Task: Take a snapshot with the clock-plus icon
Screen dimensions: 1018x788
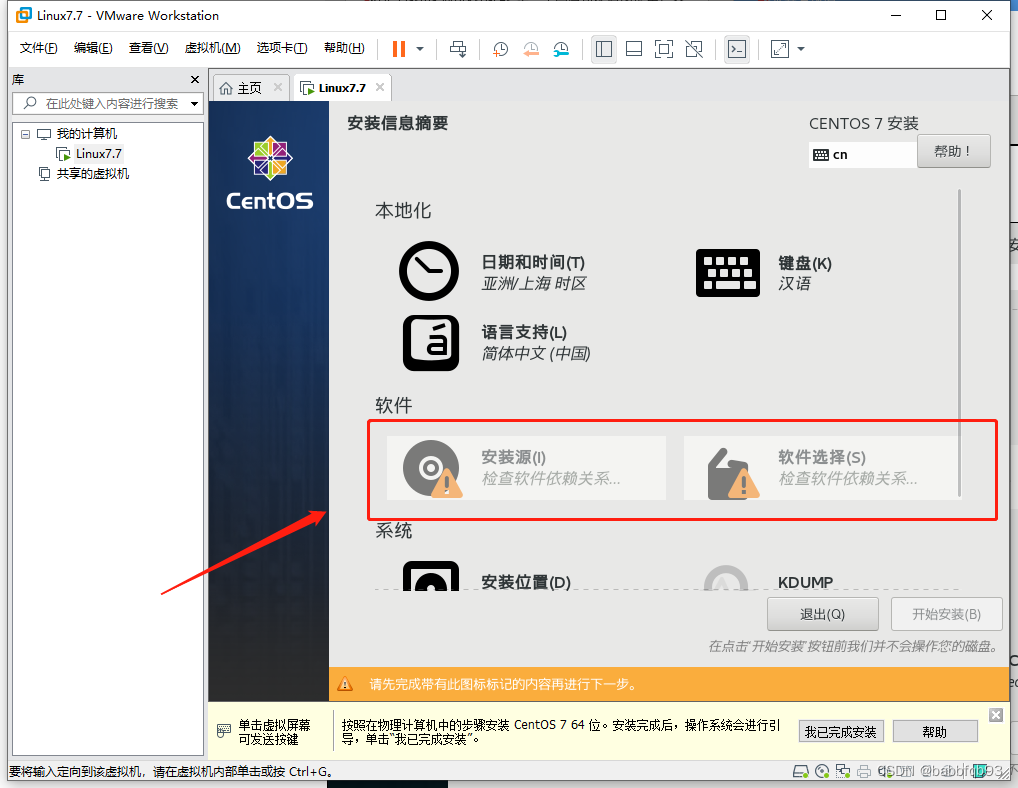Action: (500, 49)
